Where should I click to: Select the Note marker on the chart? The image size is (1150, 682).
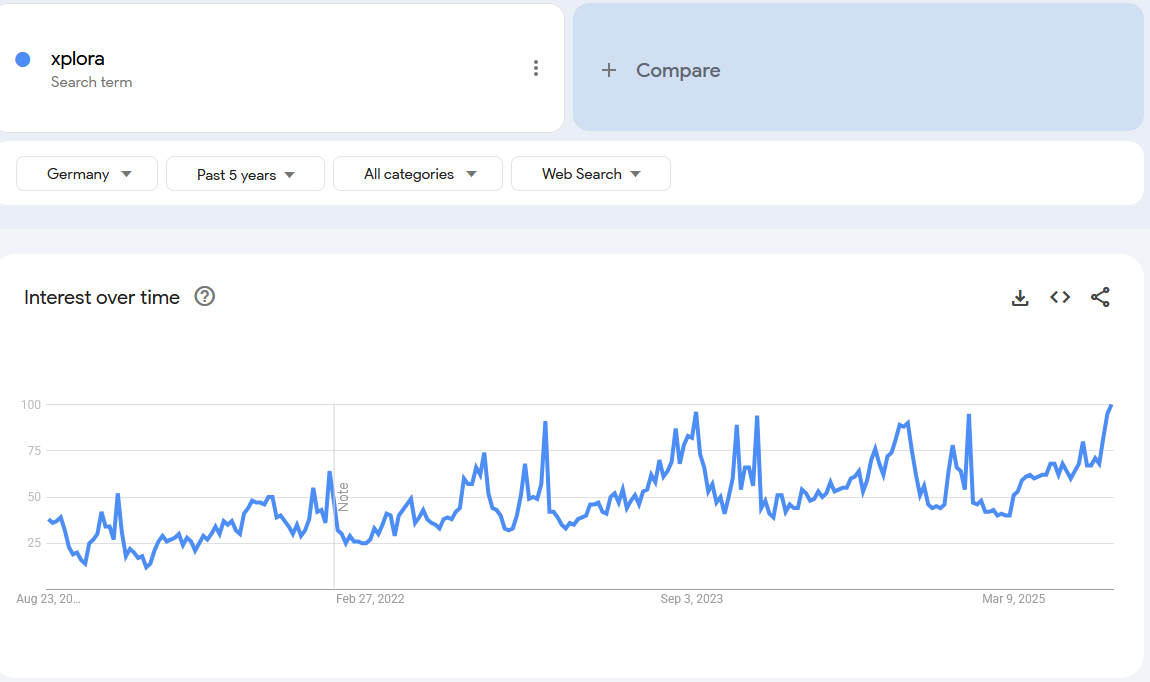[343, 497]
